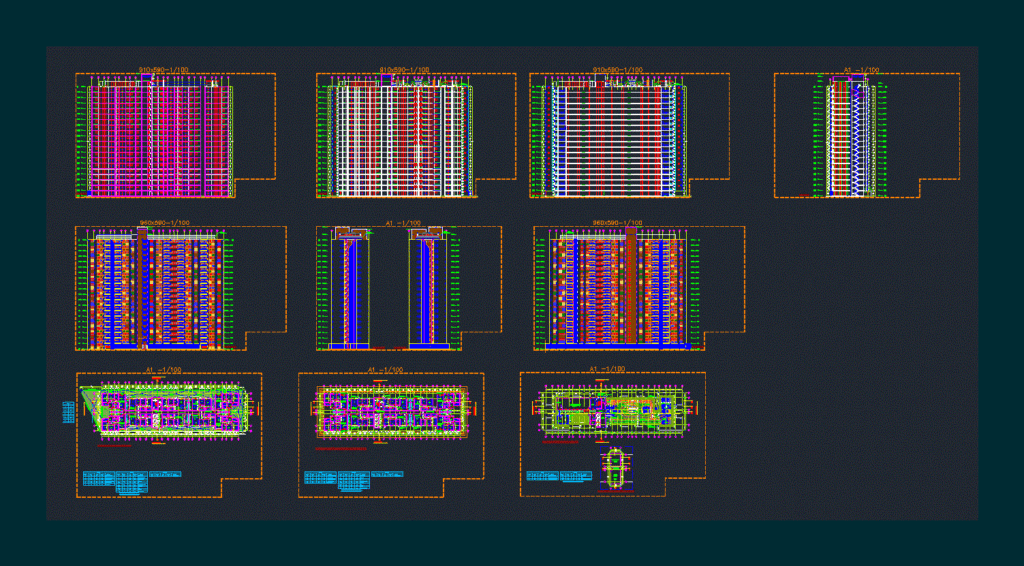1024x566 pixels.
Task: Select the twin blue column section drawing
Action: coord(390,287)
